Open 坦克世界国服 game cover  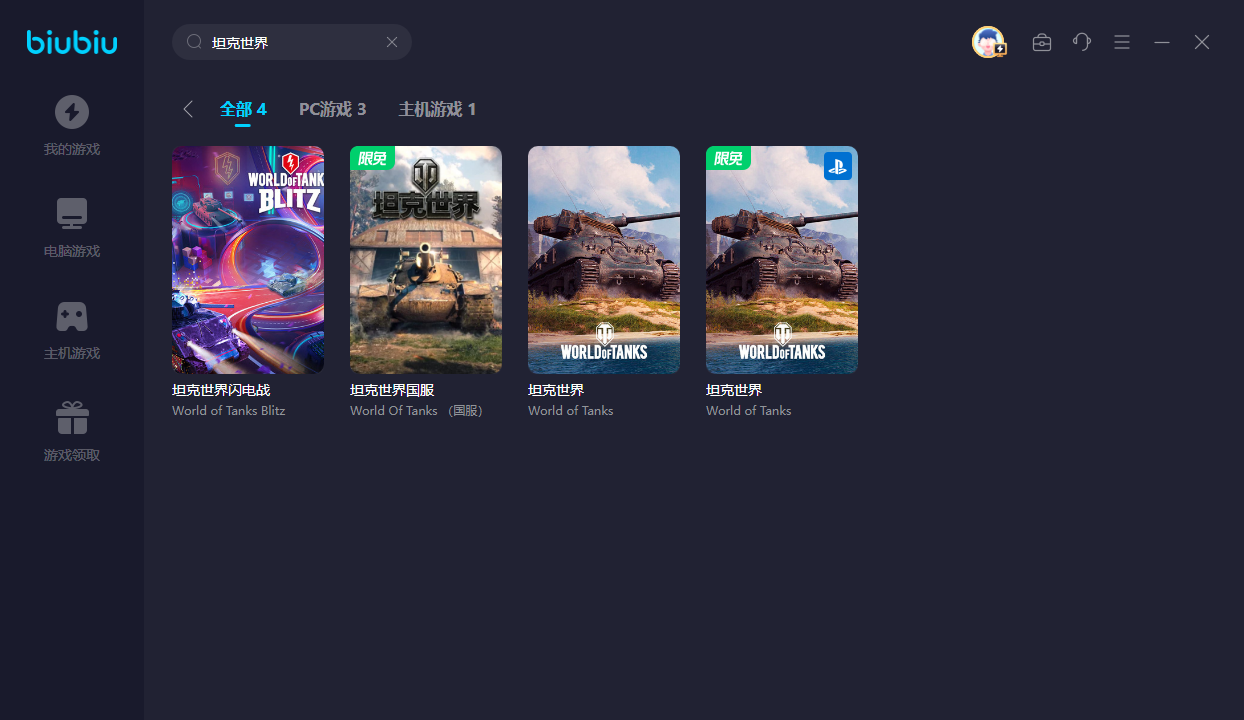click(426, 260)
